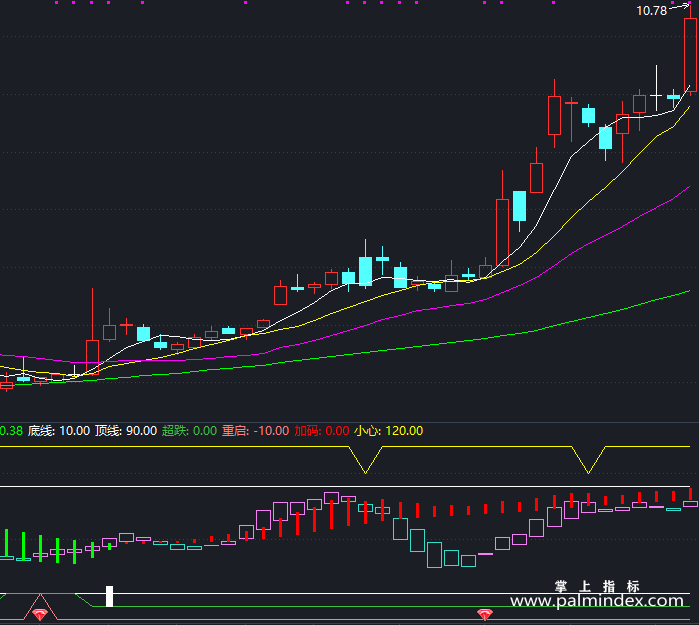699x625 pixels.
Task: Click the 重启: -10.00 indicator value
Action: (256, 431)
